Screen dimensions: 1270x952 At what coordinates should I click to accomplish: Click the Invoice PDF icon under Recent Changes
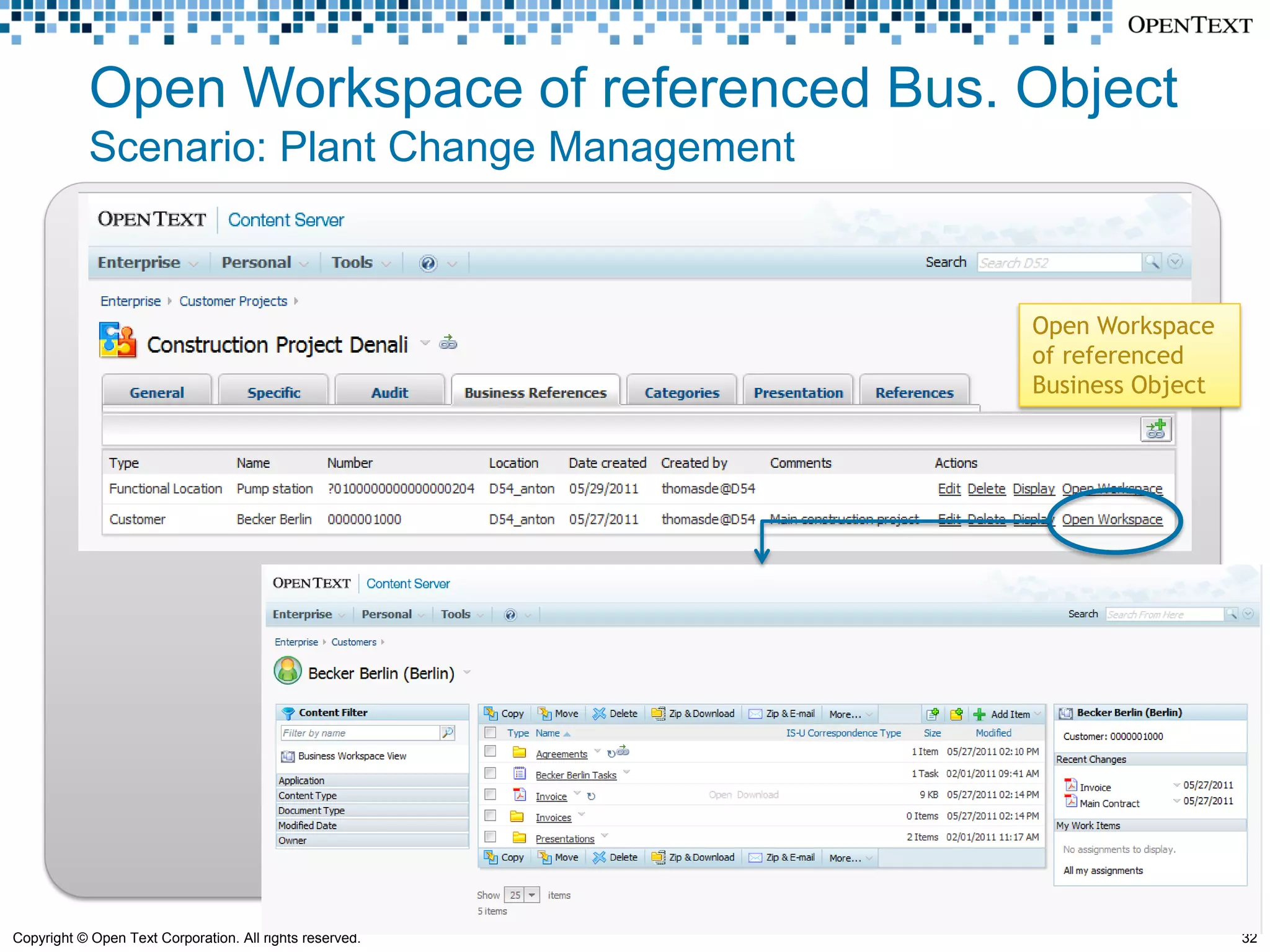[x=1071, y=785]
